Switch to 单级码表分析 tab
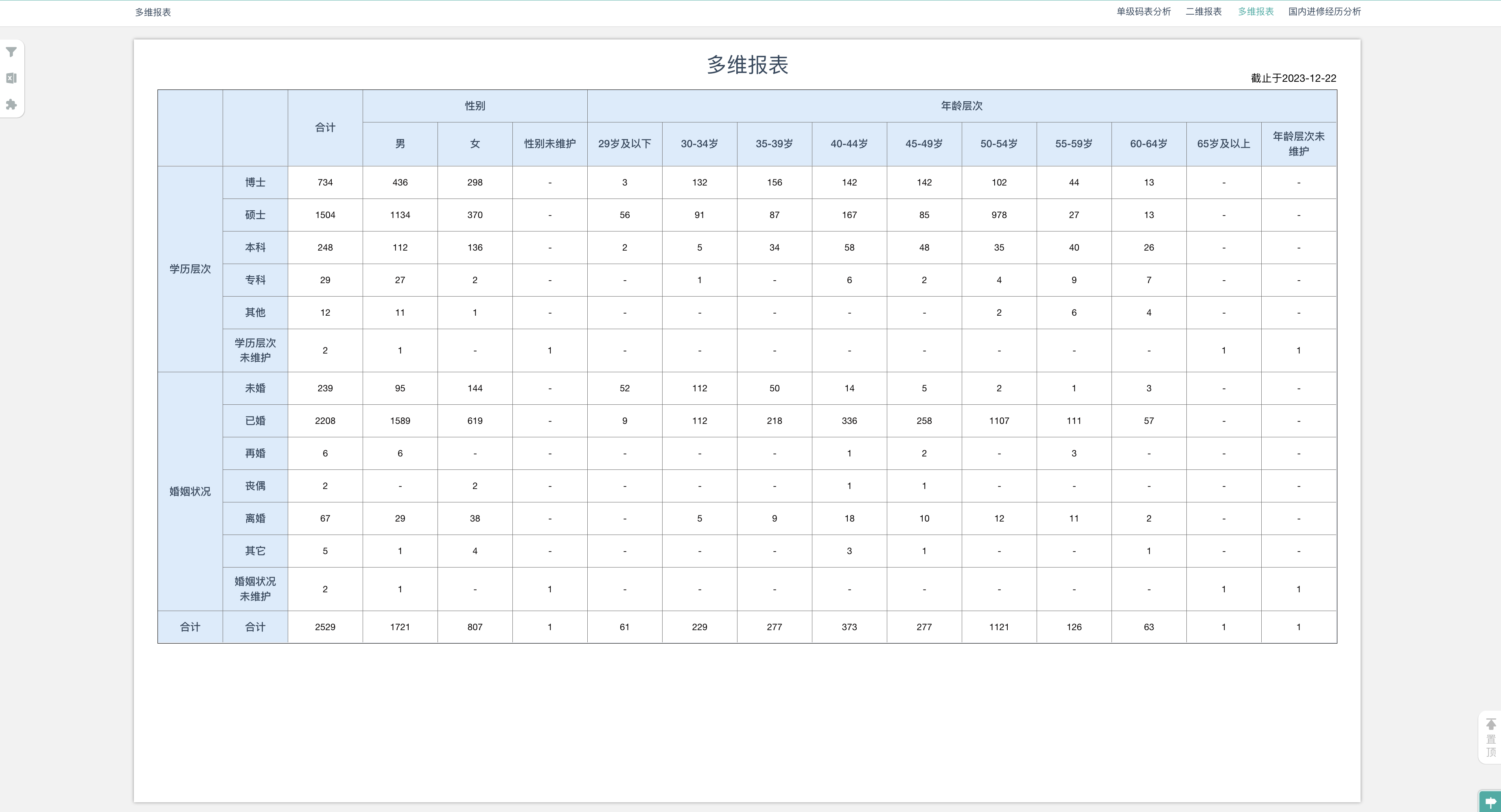Screen dimensions: 1501x812 [1143, 12]
